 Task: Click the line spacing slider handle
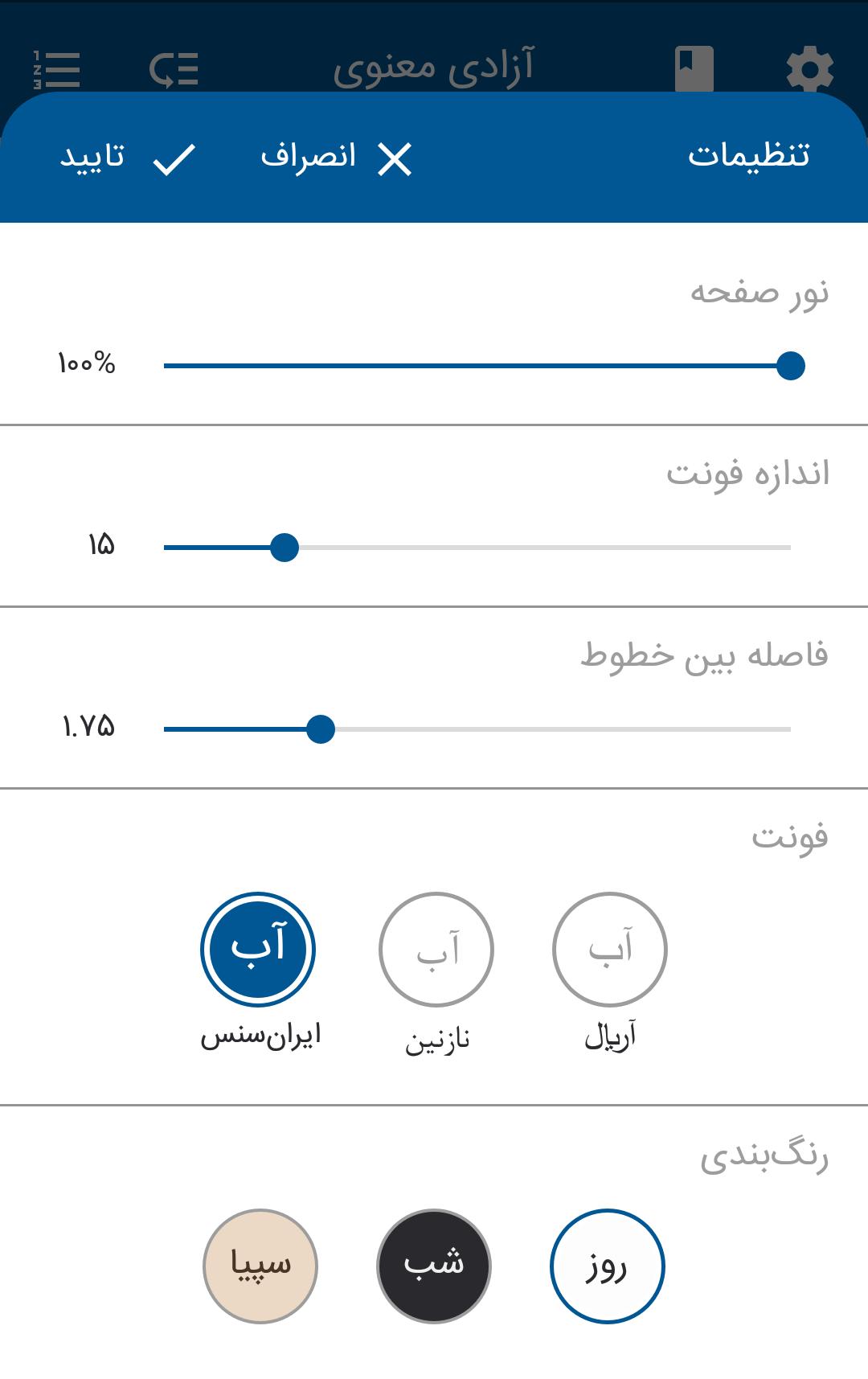tap(321, 729)
